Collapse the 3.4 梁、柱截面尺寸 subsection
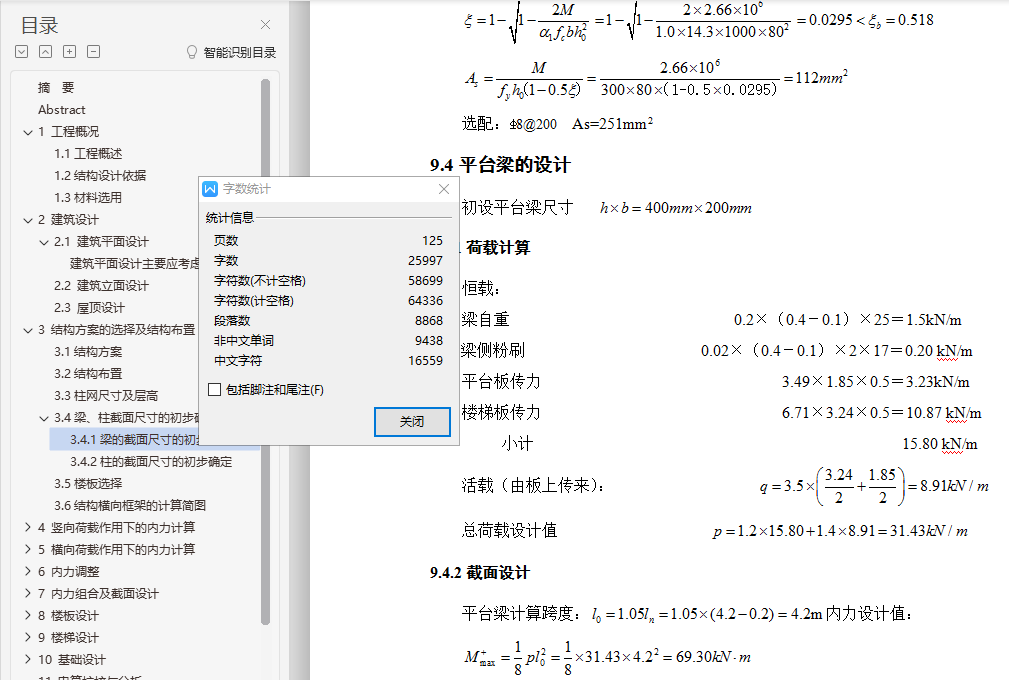Image resolution: width=1009 pixels, height=680 pixels. 44,418
